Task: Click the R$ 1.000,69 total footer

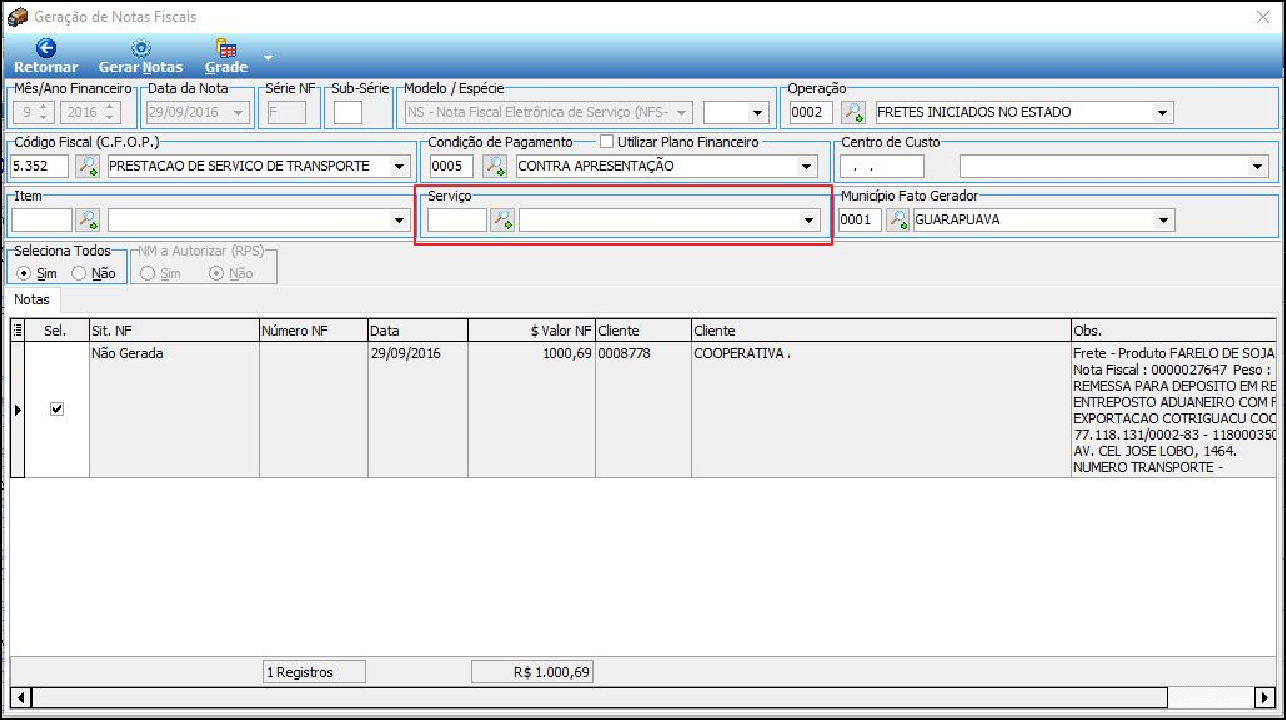Action: (x=532, y=672)
